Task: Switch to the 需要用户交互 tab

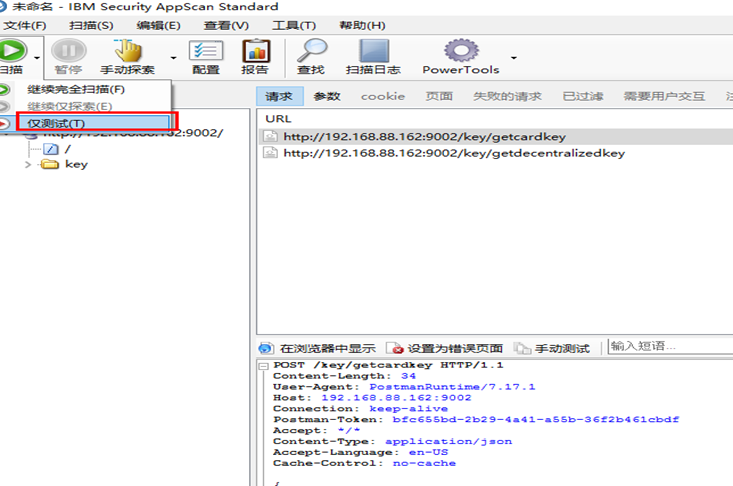Action: click(x=664, y=96)
